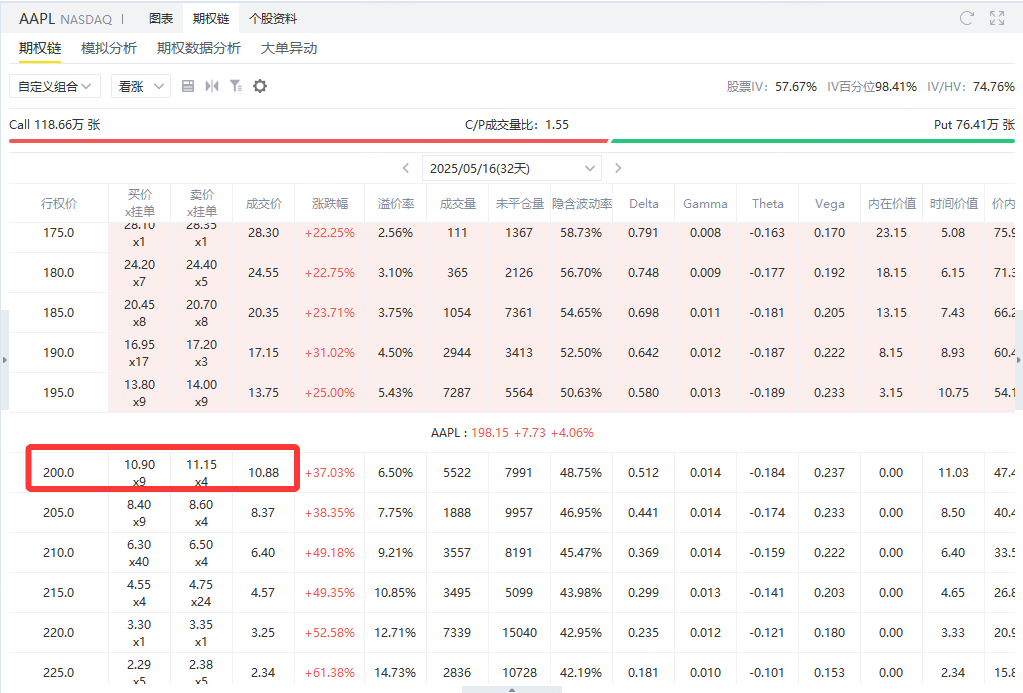Sort by the 成交价 column header
The height and width of the screenshot is (693, 1023).
264,204
